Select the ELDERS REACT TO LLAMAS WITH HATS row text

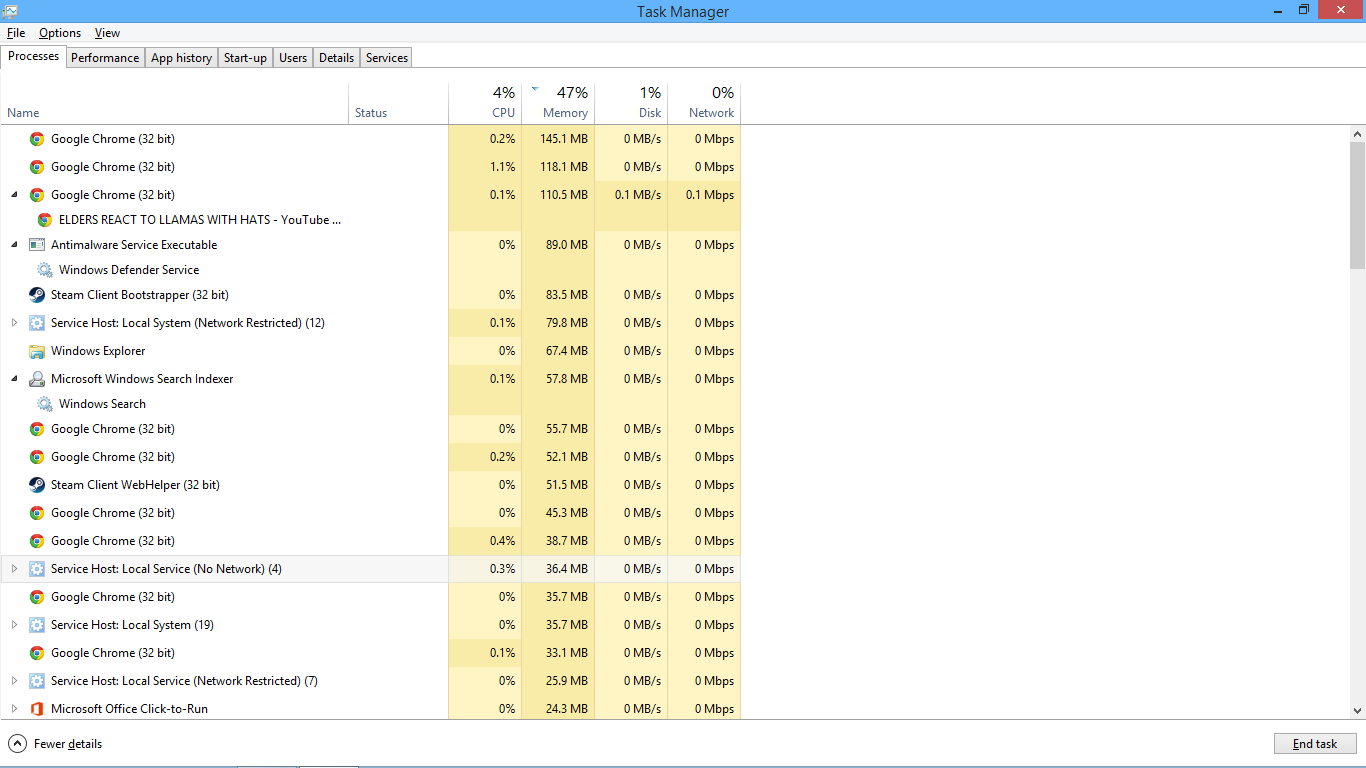coord(200,220)
